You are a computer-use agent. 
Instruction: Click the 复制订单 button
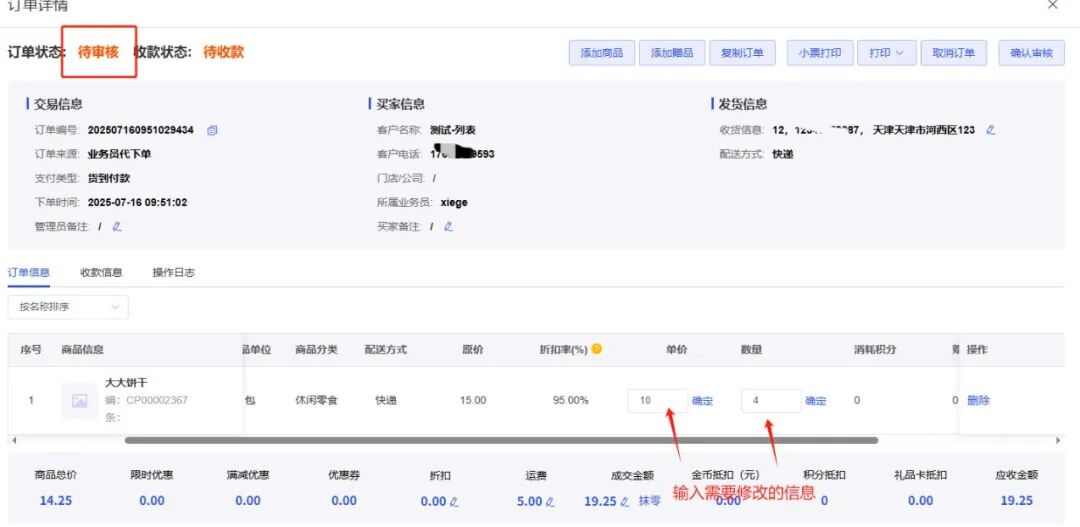(742, 53)
